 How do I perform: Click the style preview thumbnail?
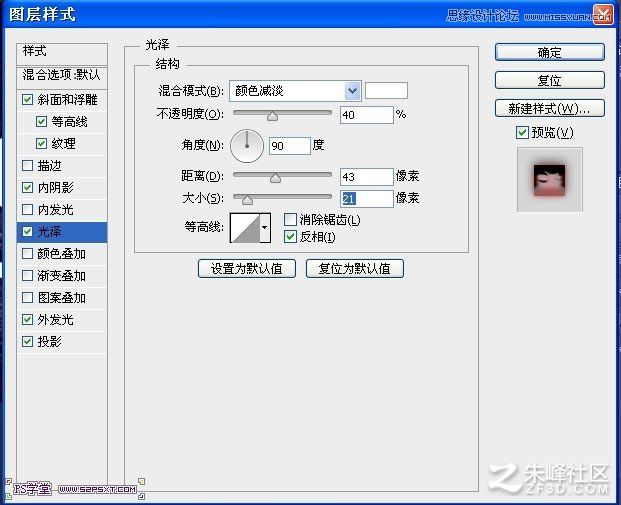(550, 180)
